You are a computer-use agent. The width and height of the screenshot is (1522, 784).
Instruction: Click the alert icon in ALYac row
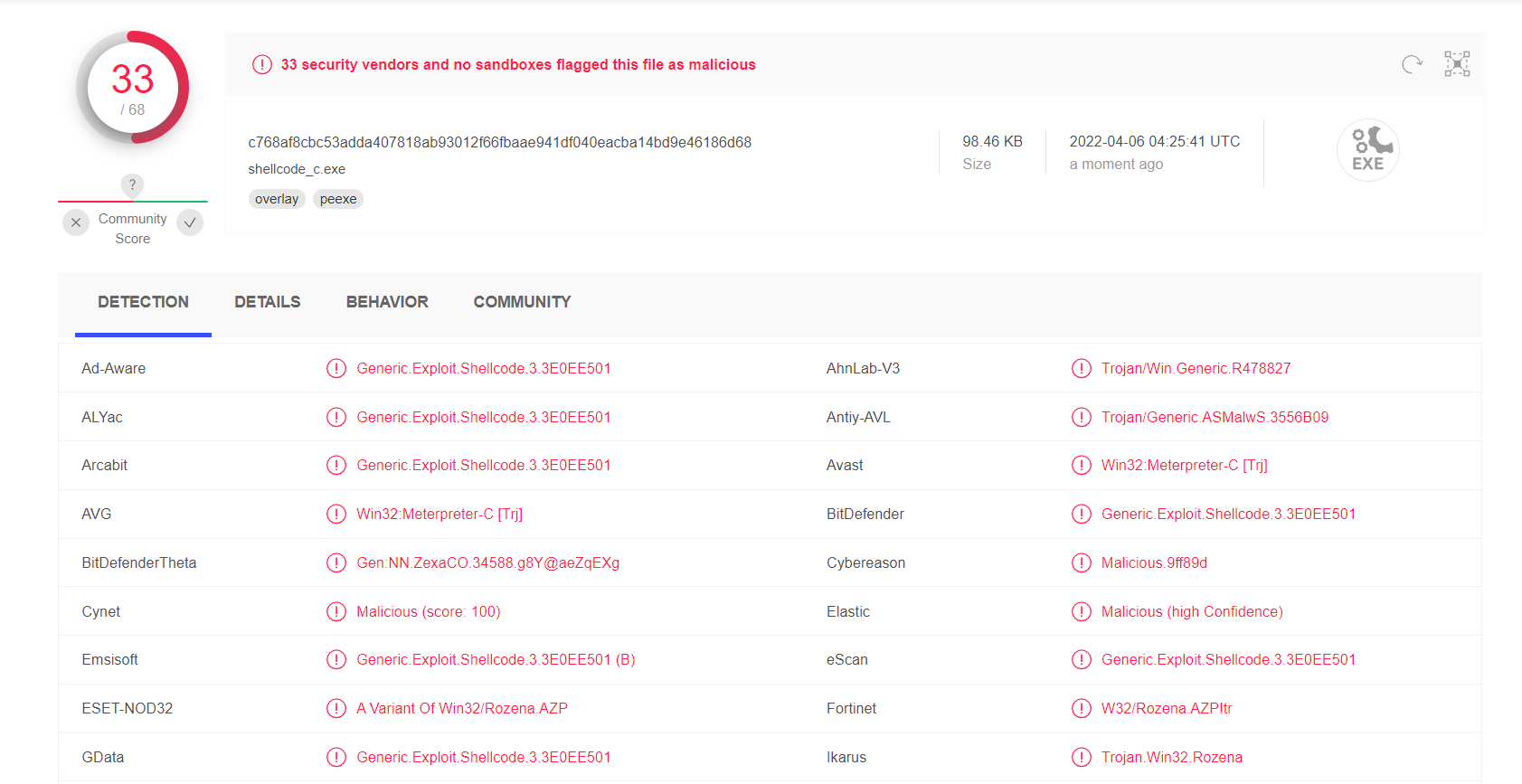coord(336,417)
